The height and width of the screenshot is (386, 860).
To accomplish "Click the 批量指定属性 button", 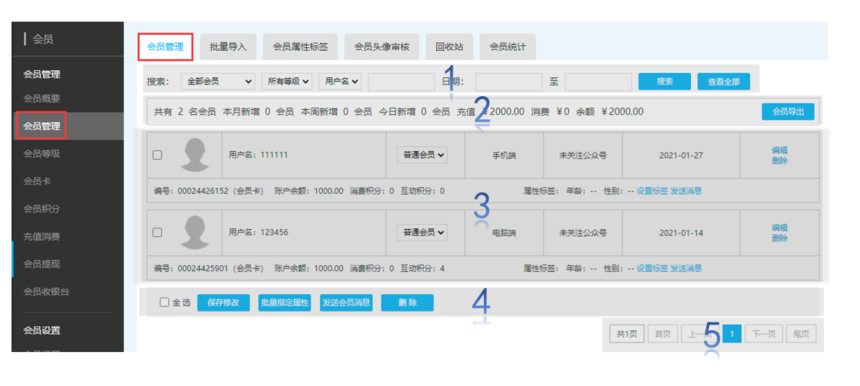I will [x=285, y=303].
